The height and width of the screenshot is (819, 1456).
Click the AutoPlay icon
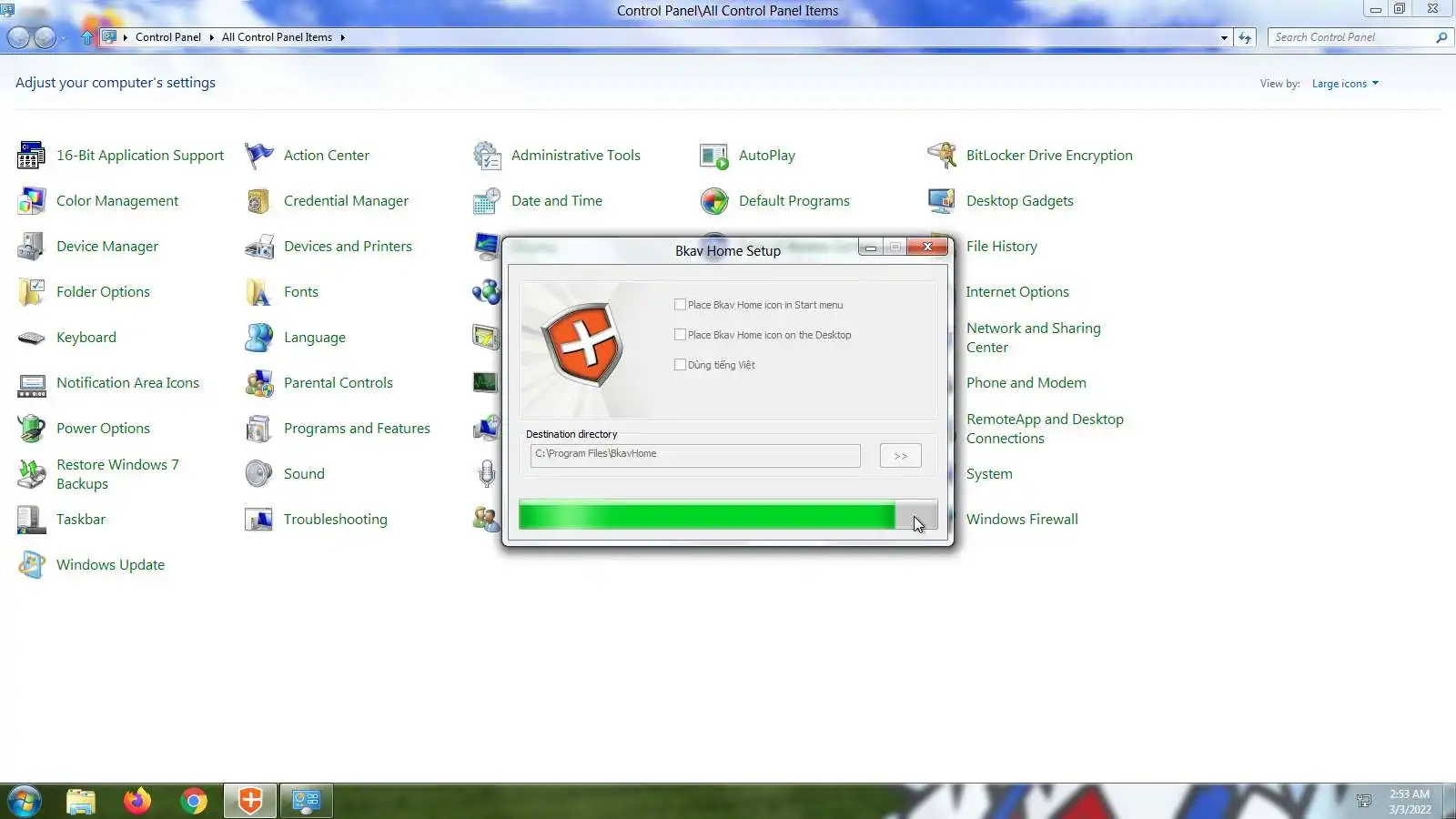coord(713,156)
